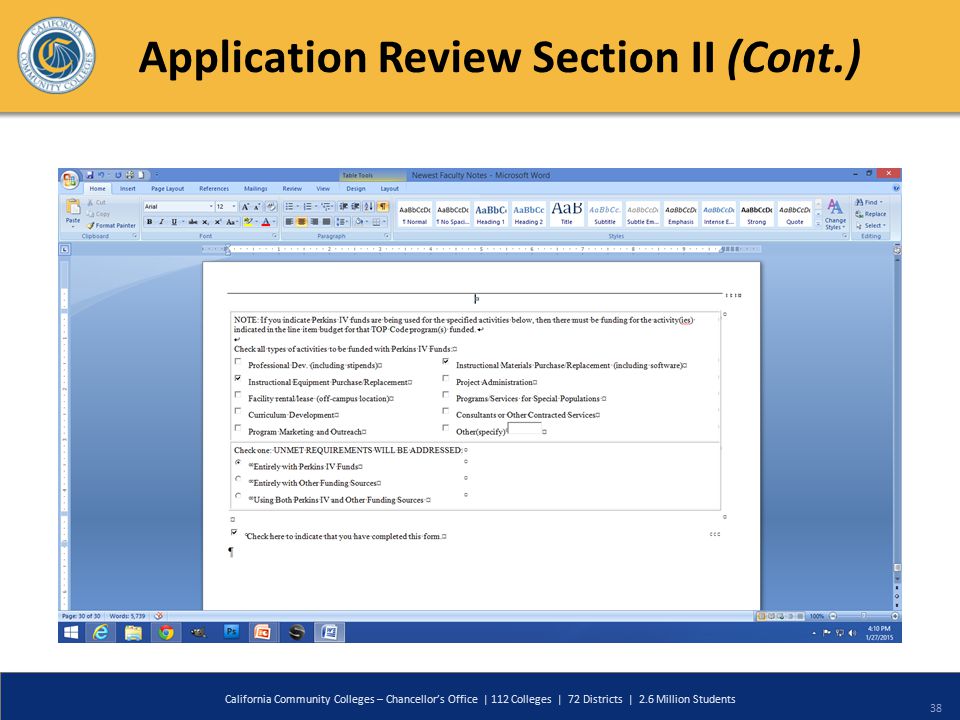Click the Clear Formatting icon
This screenshot has width=960, height=720.
click(271, 207)
